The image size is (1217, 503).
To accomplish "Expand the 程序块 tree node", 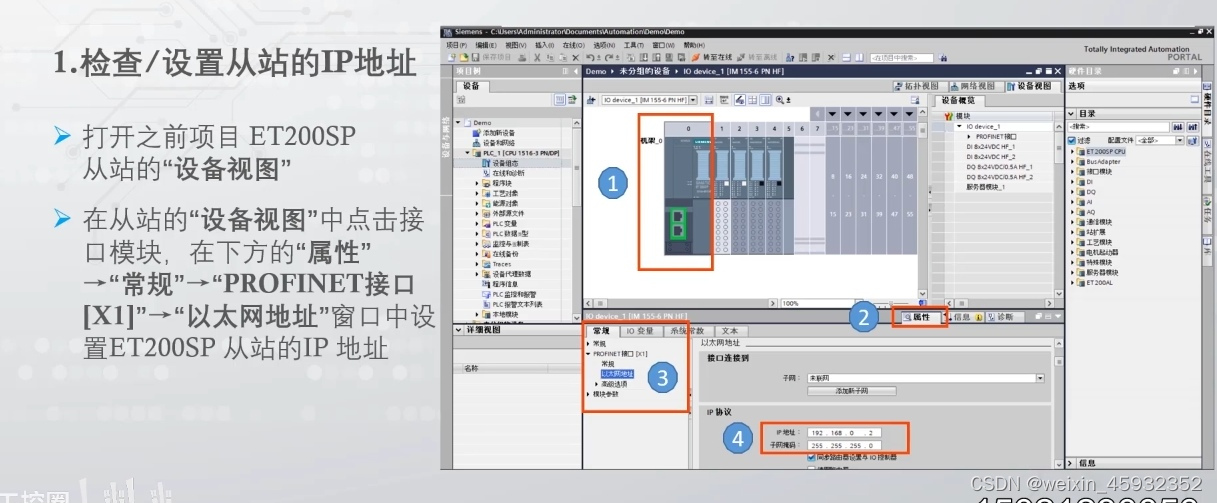I will pyautogui.click(x=478, y=184).
